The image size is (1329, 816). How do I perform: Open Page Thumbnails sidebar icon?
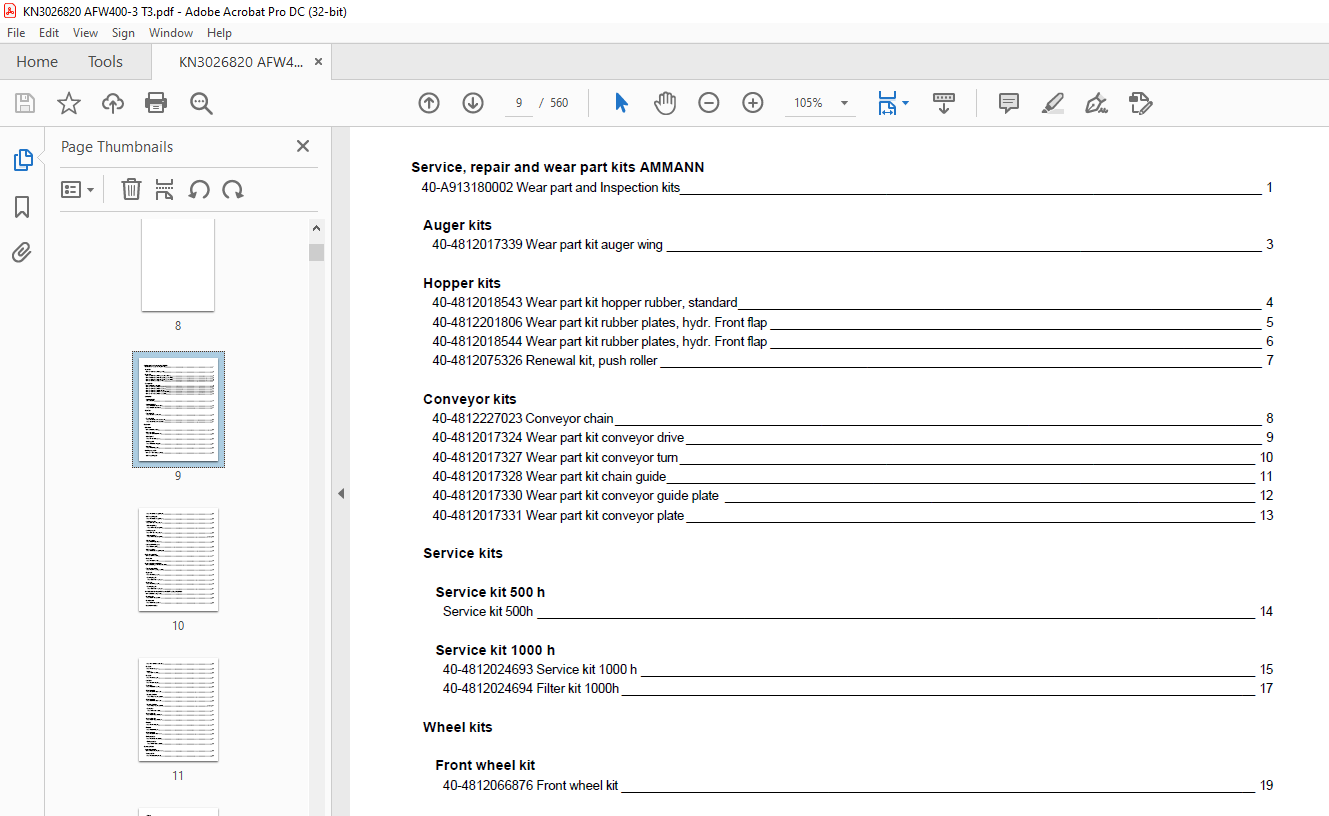click(x=22, y=160)
